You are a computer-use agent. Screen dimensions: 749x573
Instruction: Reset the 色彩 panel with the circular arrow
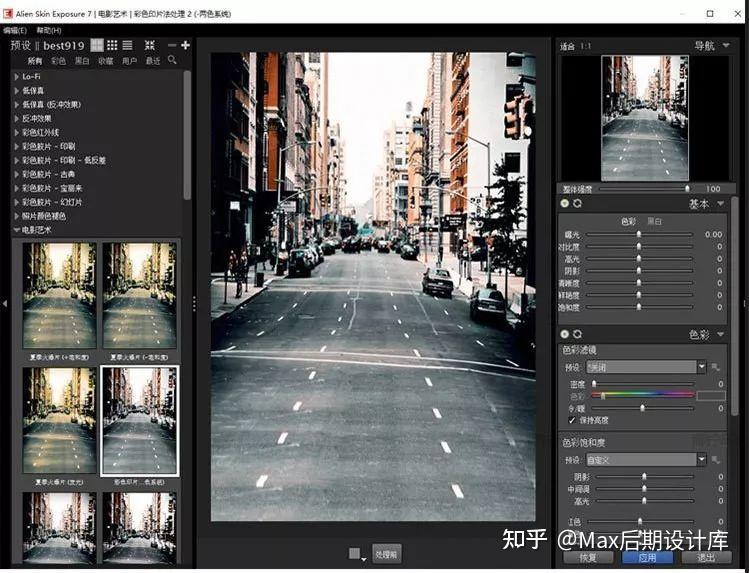pyautogui.click(x=578, y=334)
